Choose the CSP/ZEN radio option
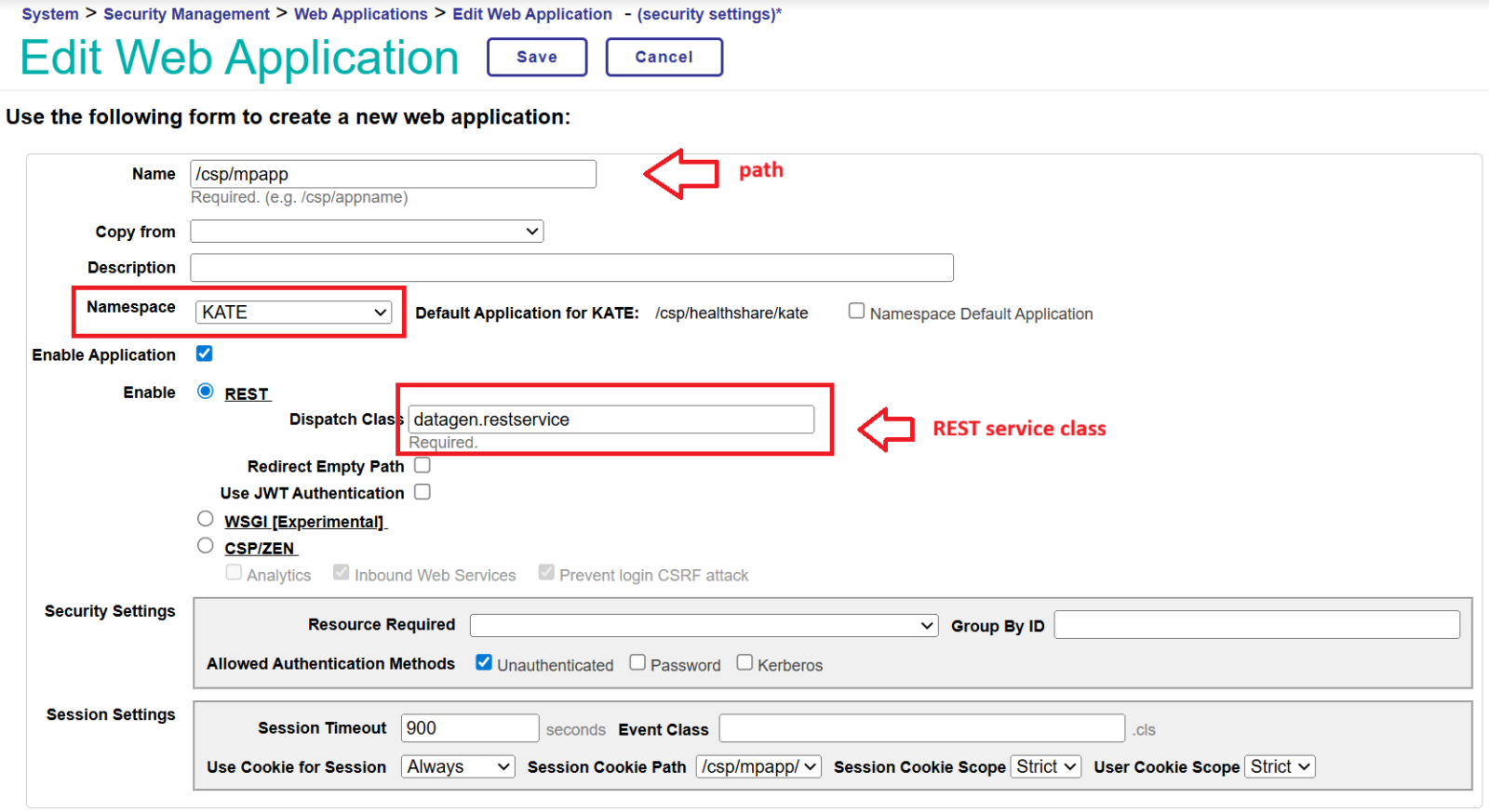 tap(206, 546)
